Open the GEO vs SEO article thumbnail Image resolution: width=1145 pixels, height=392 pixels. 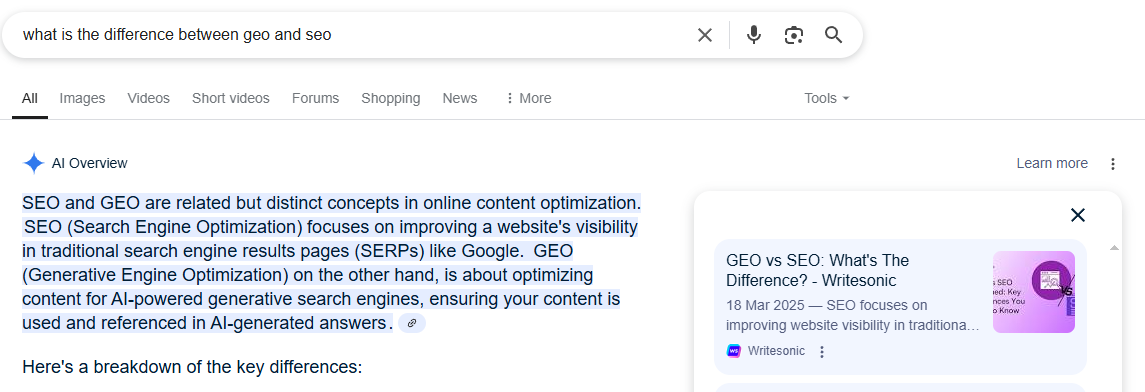(1034, 292)
